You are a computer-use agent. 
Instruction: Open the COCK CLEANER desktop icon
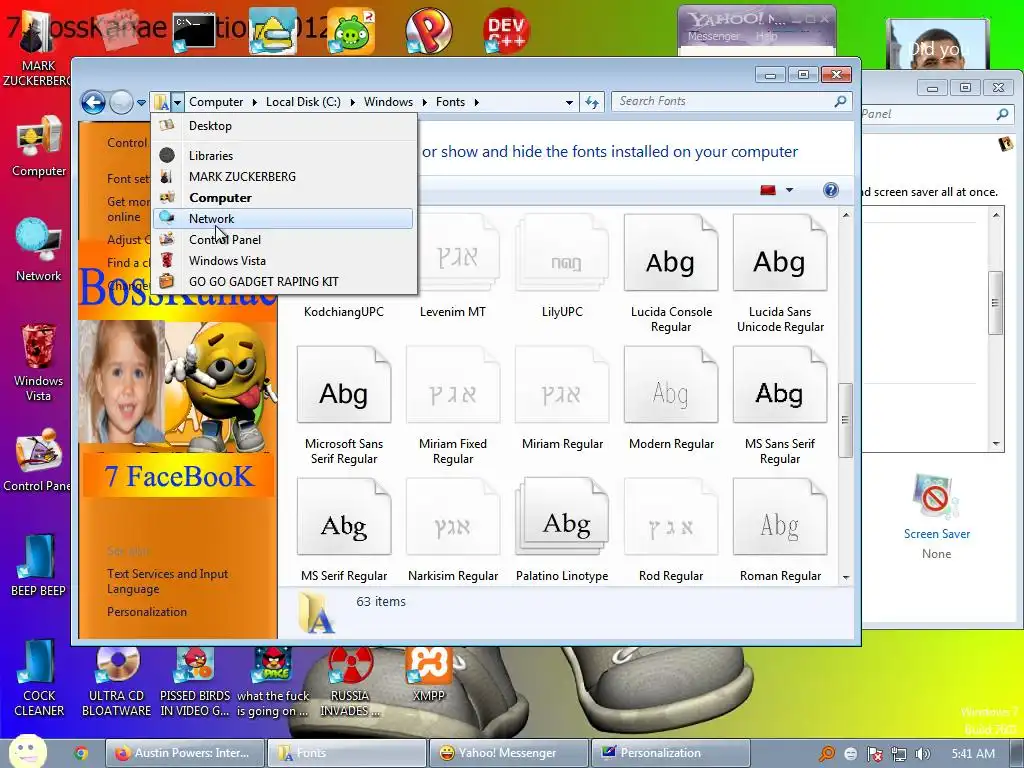39,678
